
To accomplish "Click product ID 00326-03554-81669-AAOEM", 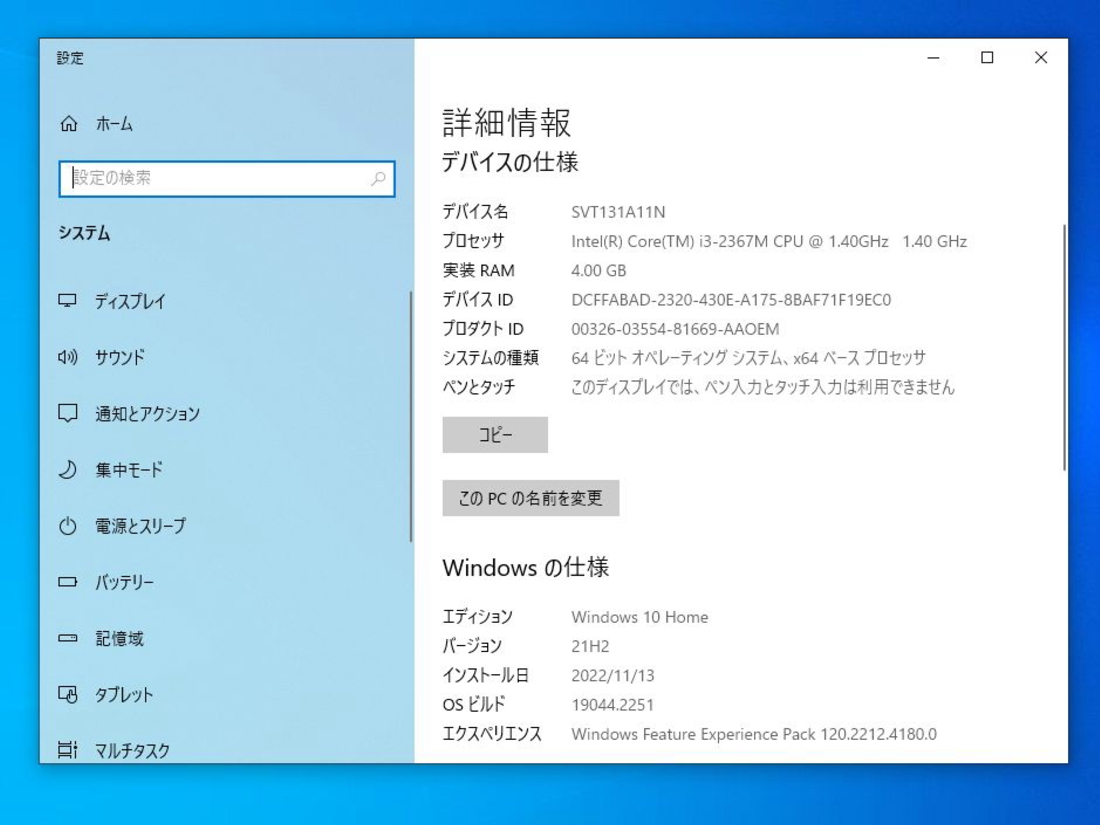I will click(675, 329).
